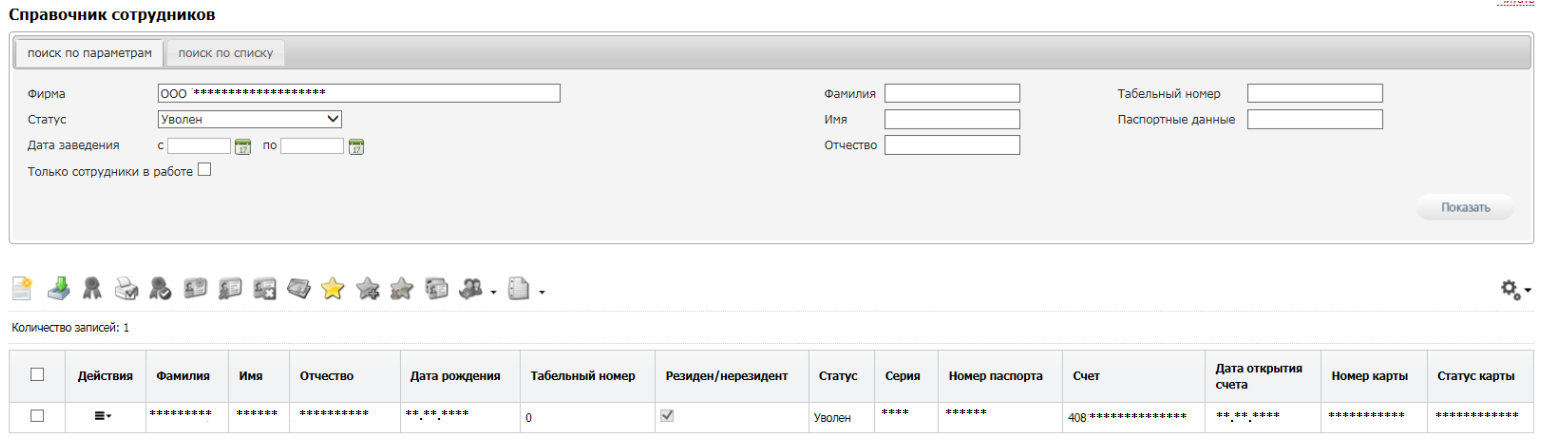Click the notepad document icon

518,289
